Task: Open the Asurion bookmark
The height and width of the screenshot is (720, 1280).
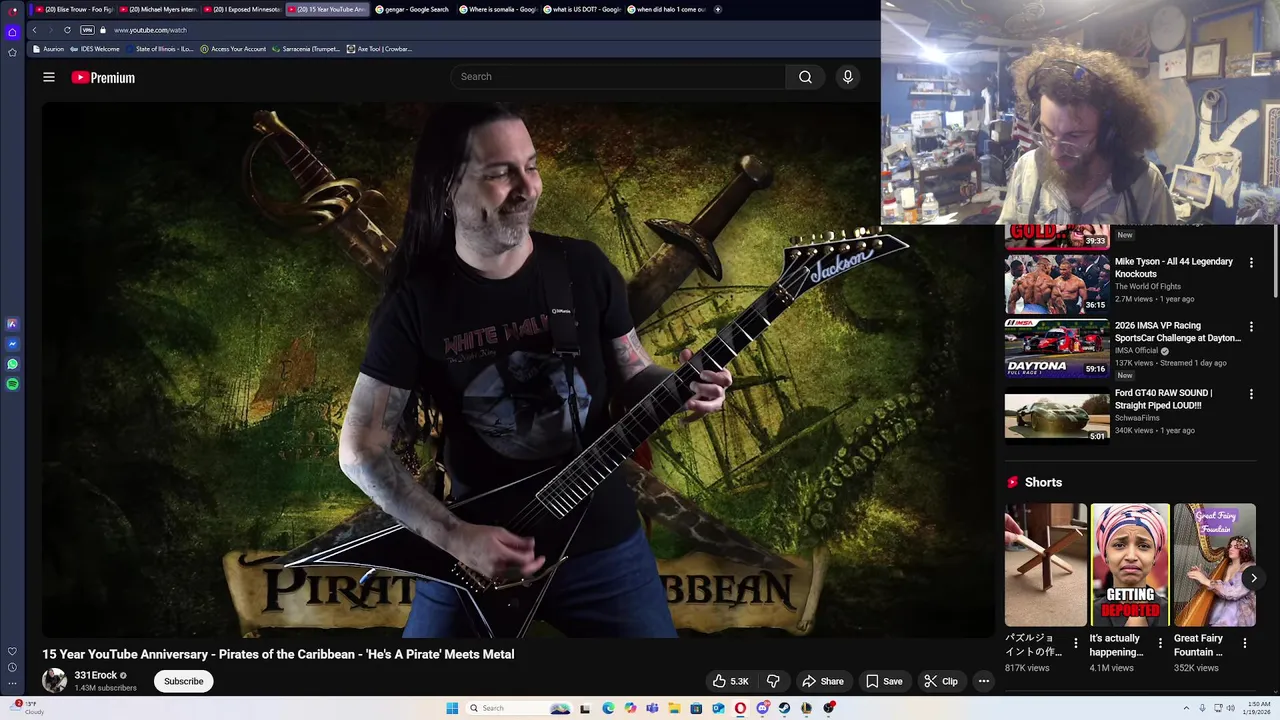Action: click(x=48, y=49)
